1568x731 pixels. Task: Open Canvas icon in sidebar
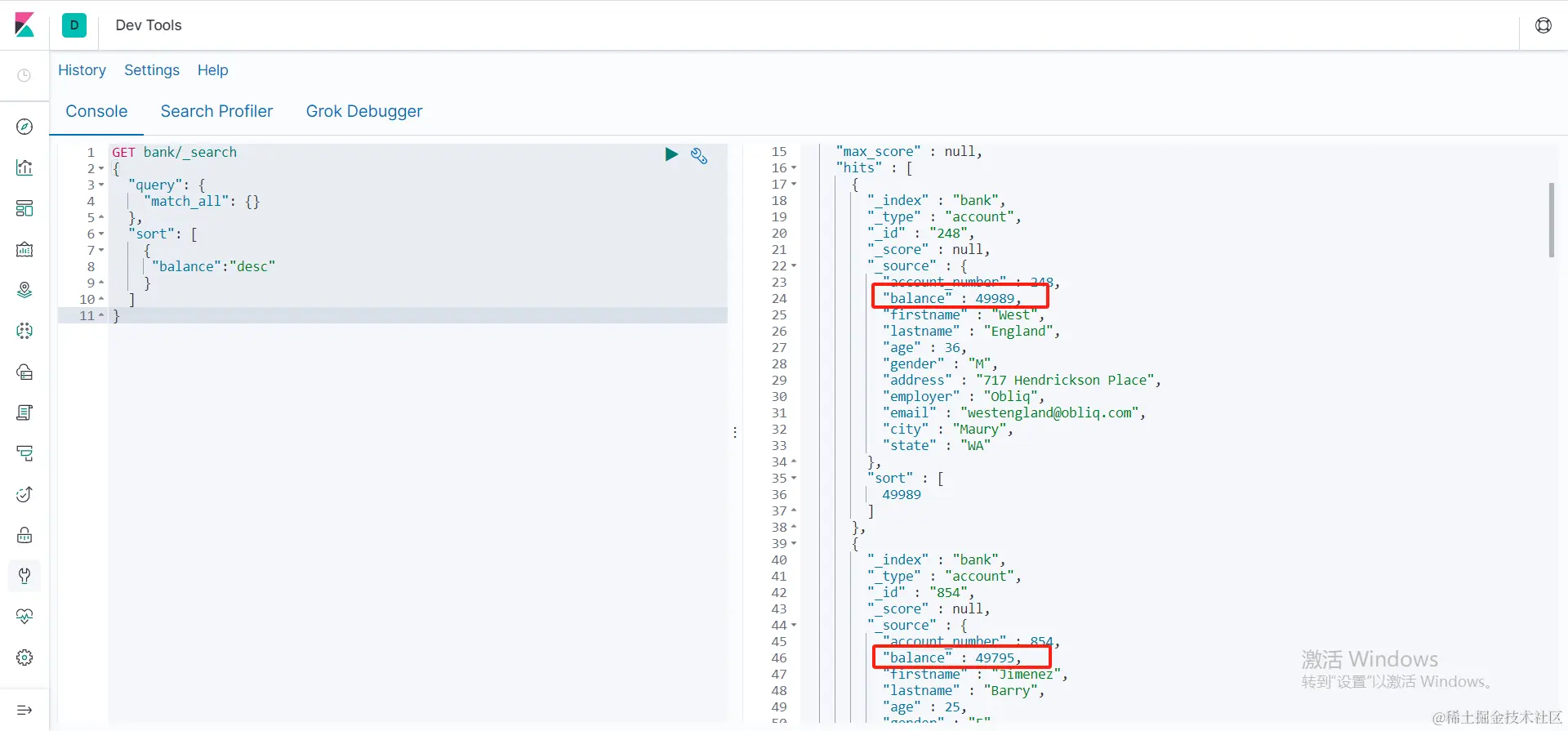coord(24,249)
